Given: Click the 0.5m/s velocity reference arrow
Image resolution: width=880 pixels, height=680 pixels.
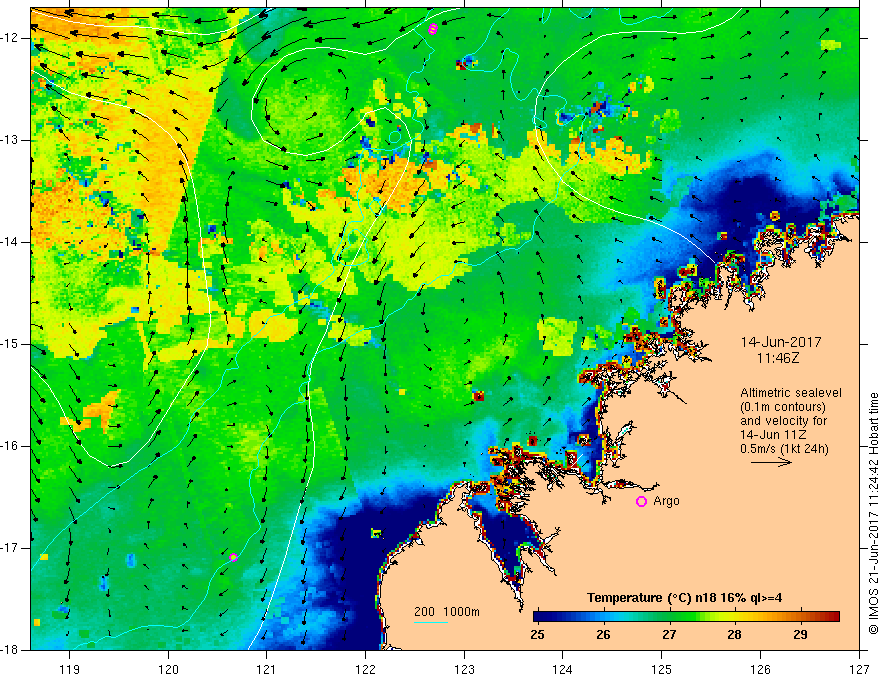Looking at the screenshot, I should click(x=771, y=462).
